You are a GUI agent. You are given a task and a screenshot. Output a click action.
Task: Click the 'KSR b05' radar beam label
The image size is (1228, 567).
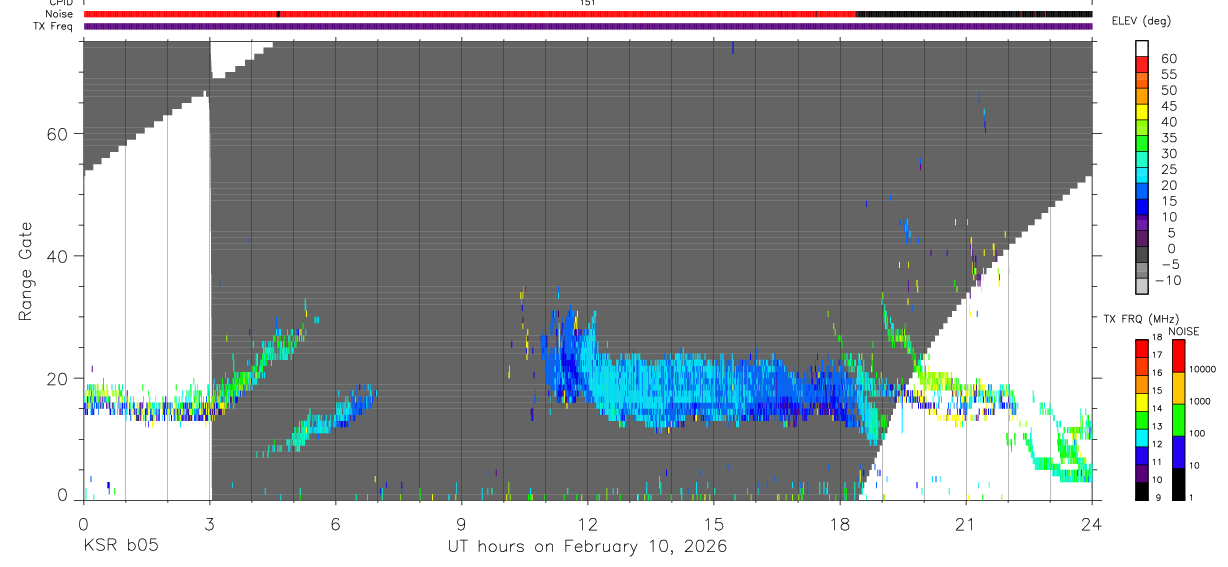pyautogui.click(x=120, y=547)
